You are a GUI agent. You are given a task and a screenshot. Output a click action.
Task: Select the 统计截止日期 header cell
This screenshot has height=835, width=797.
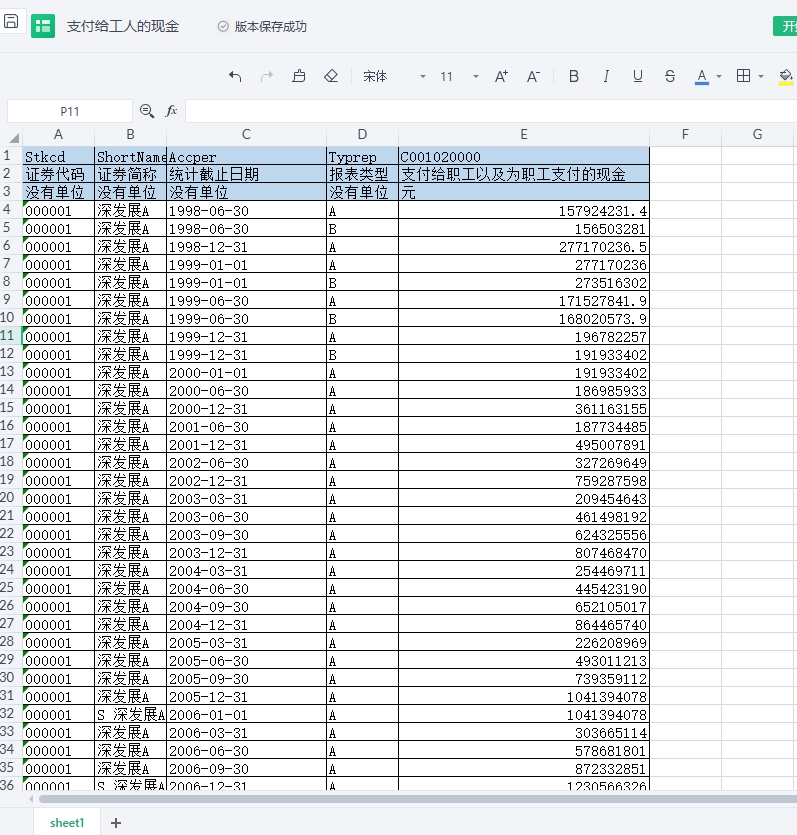246,174
